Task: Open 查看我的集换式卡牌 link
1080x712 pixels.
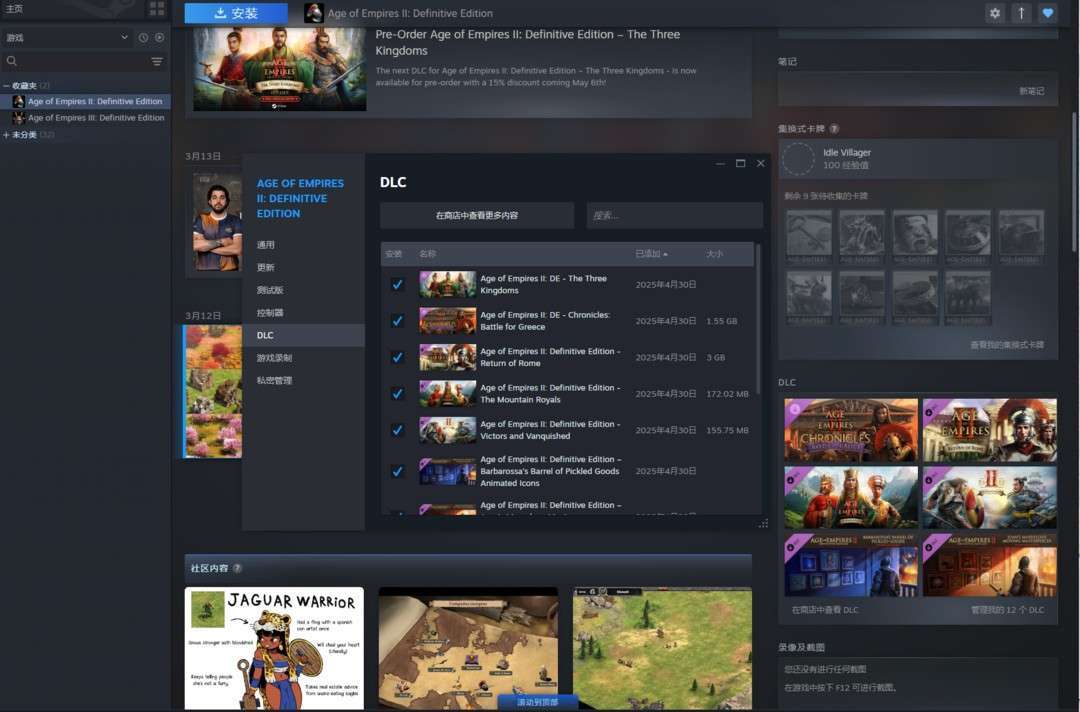Action: pos(1007,345)
